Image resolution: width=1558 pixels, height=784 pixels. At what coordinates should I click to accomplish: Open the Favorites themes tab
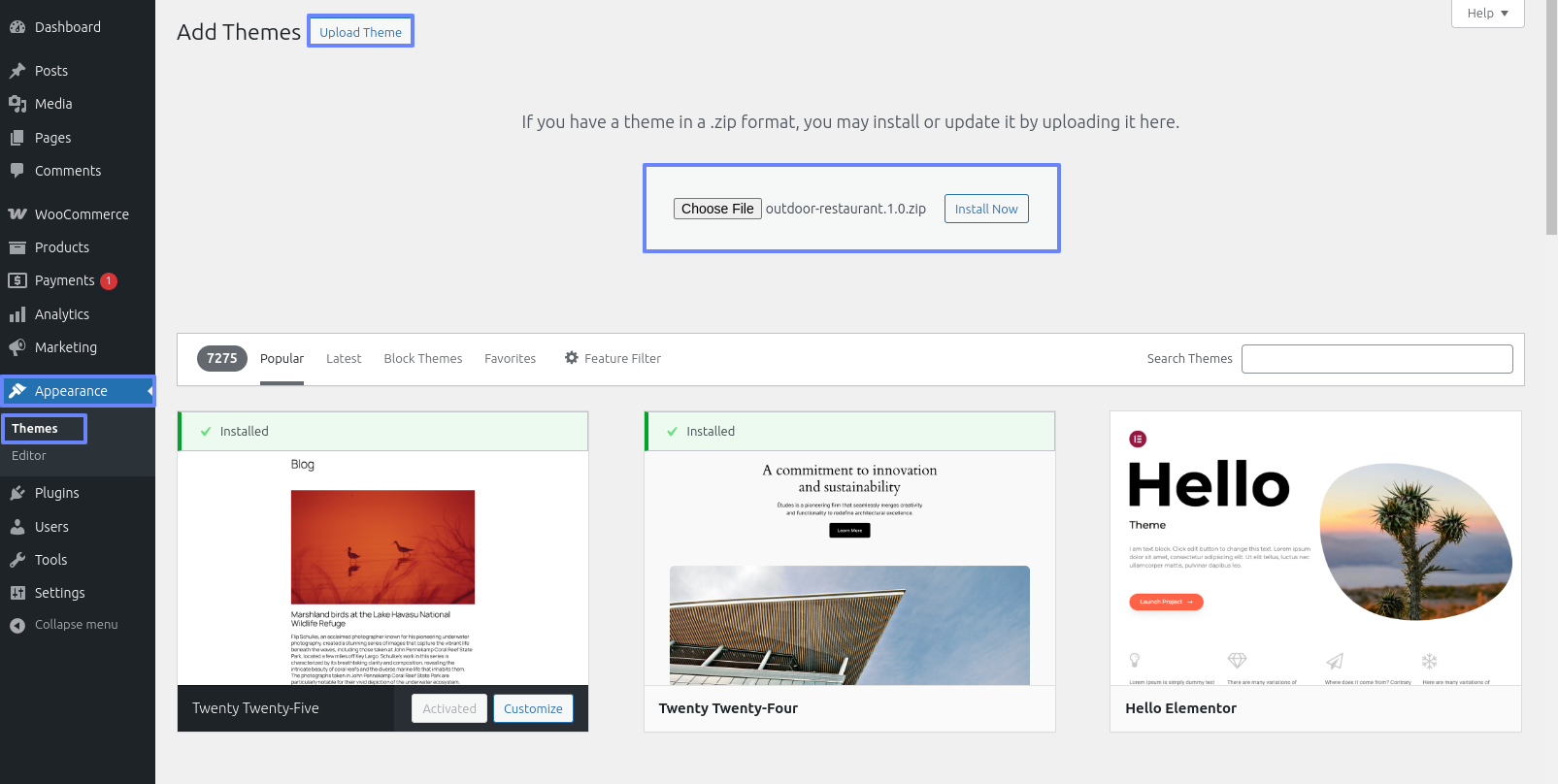[x=510, y=359]
